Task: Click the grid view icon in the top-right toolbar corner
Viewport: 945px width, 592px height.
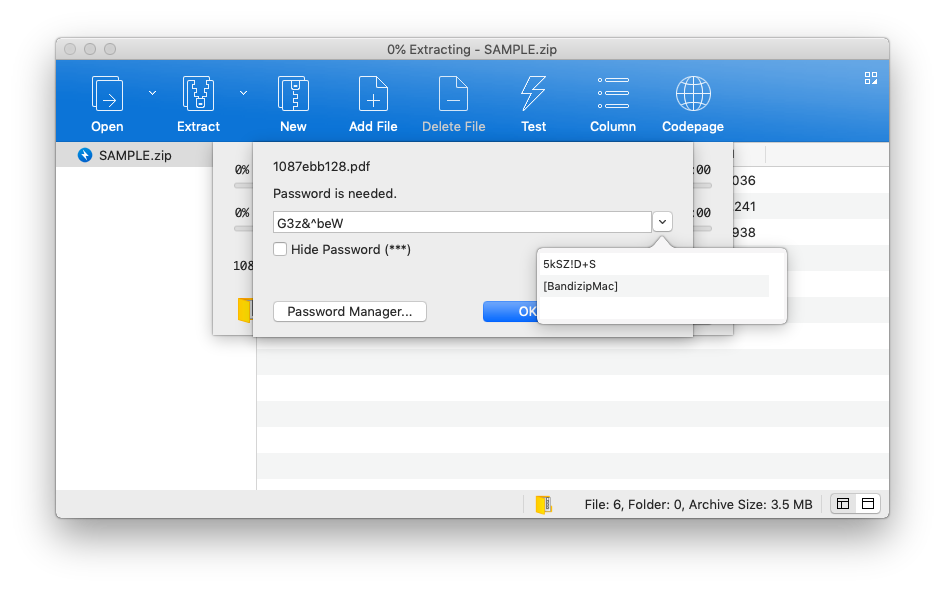Action: click(871, 78)
